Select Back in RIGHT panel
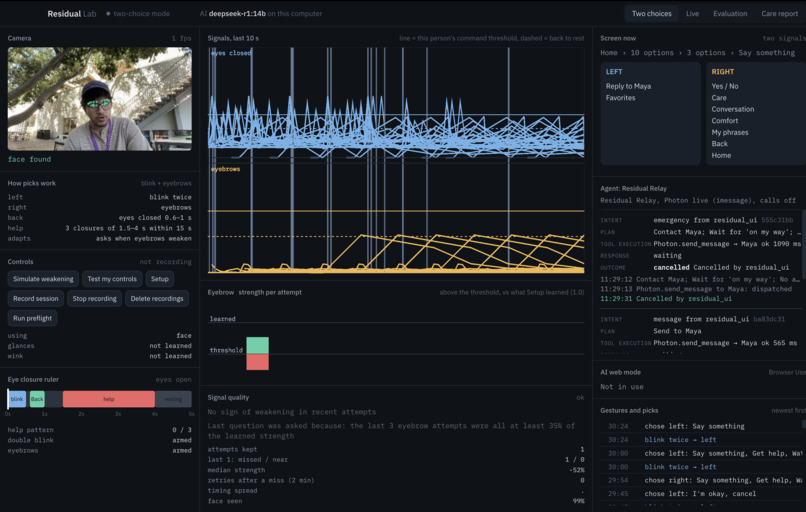806x512 pixels. [x=719, y=144]
